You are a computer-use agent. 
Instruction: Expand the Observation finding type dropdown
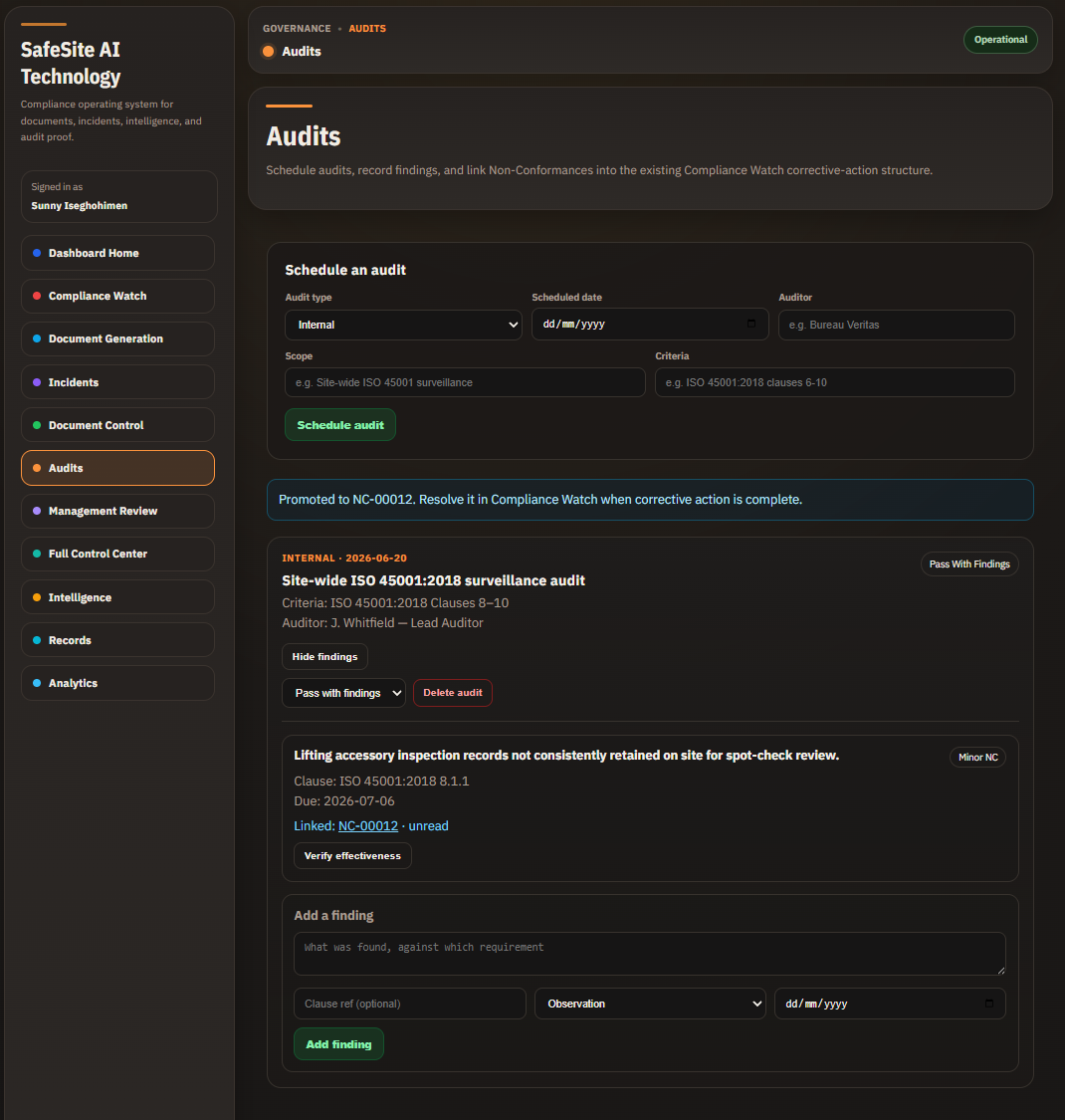tap(650, 1004)
